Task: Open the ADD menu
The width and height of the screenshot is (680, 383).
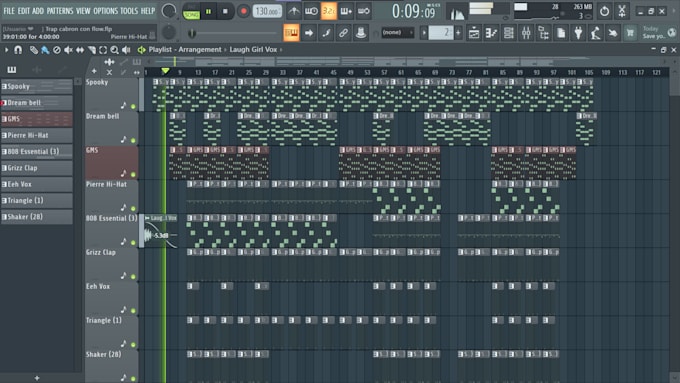Action: pos(38,11)
